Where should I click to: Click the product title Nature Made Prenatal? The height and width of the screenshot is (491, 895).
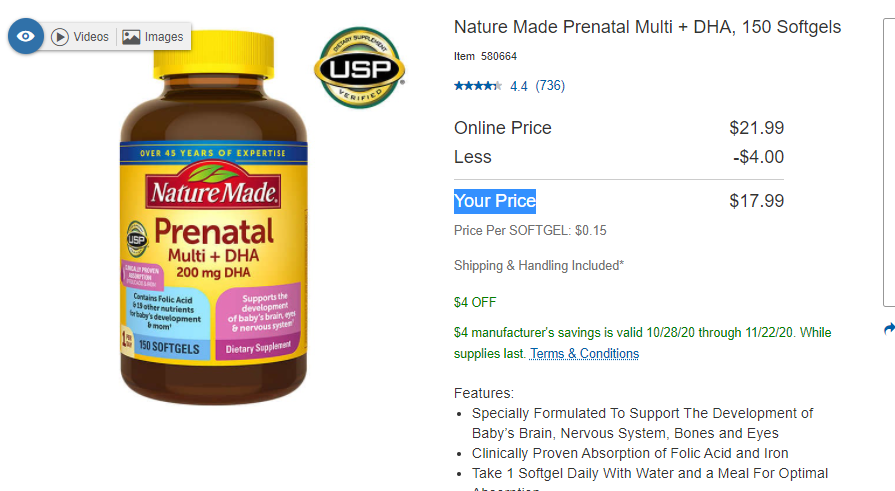[647, 27]
